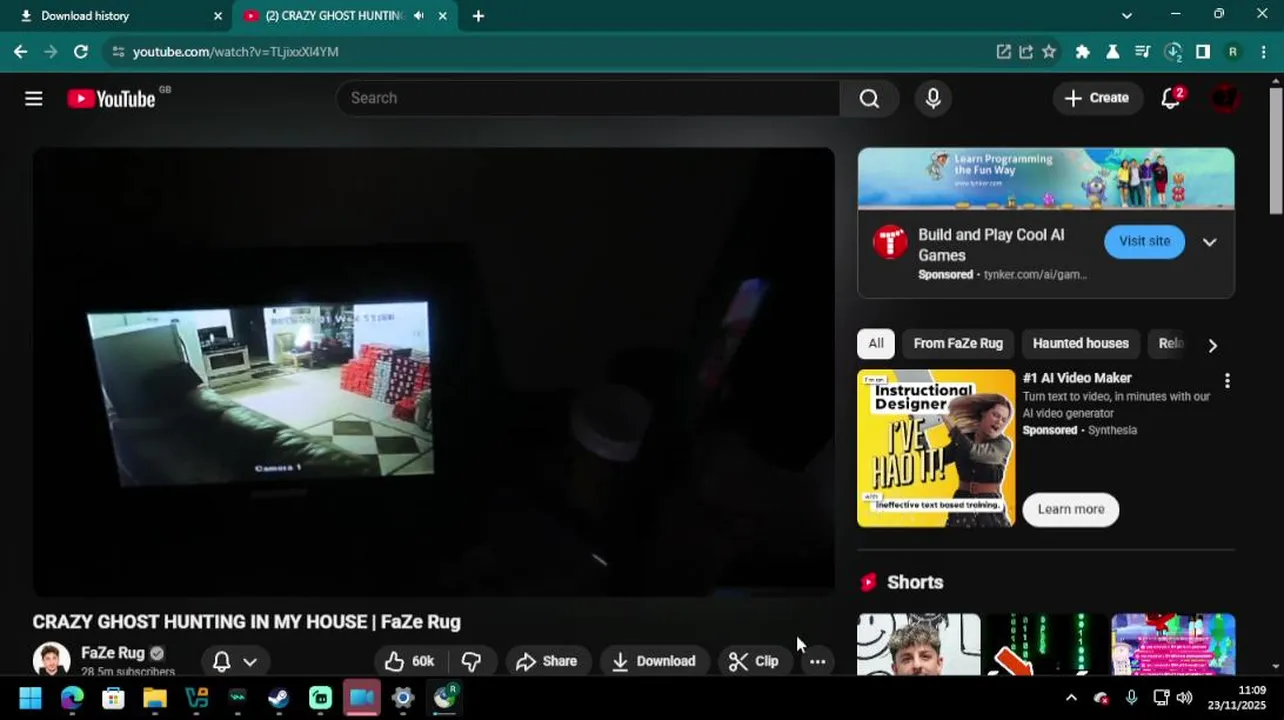The height and width of the screenshot is (720, 1284).
Task: Switch to Download history tab
Action: 118,16
